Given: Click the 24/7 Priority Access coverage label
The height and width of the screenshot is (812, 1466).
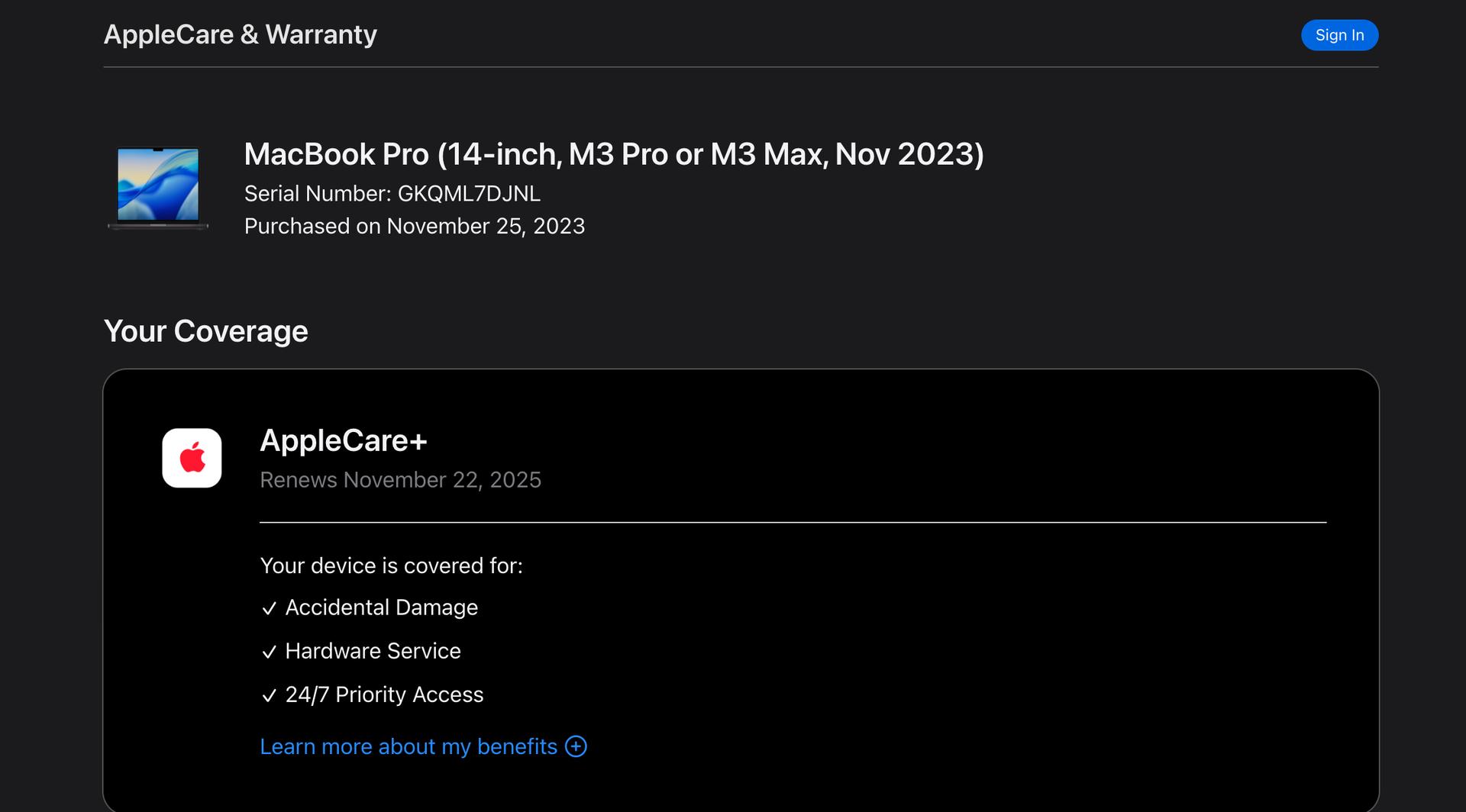Looking at the screenshot, I should coord(384,694).
